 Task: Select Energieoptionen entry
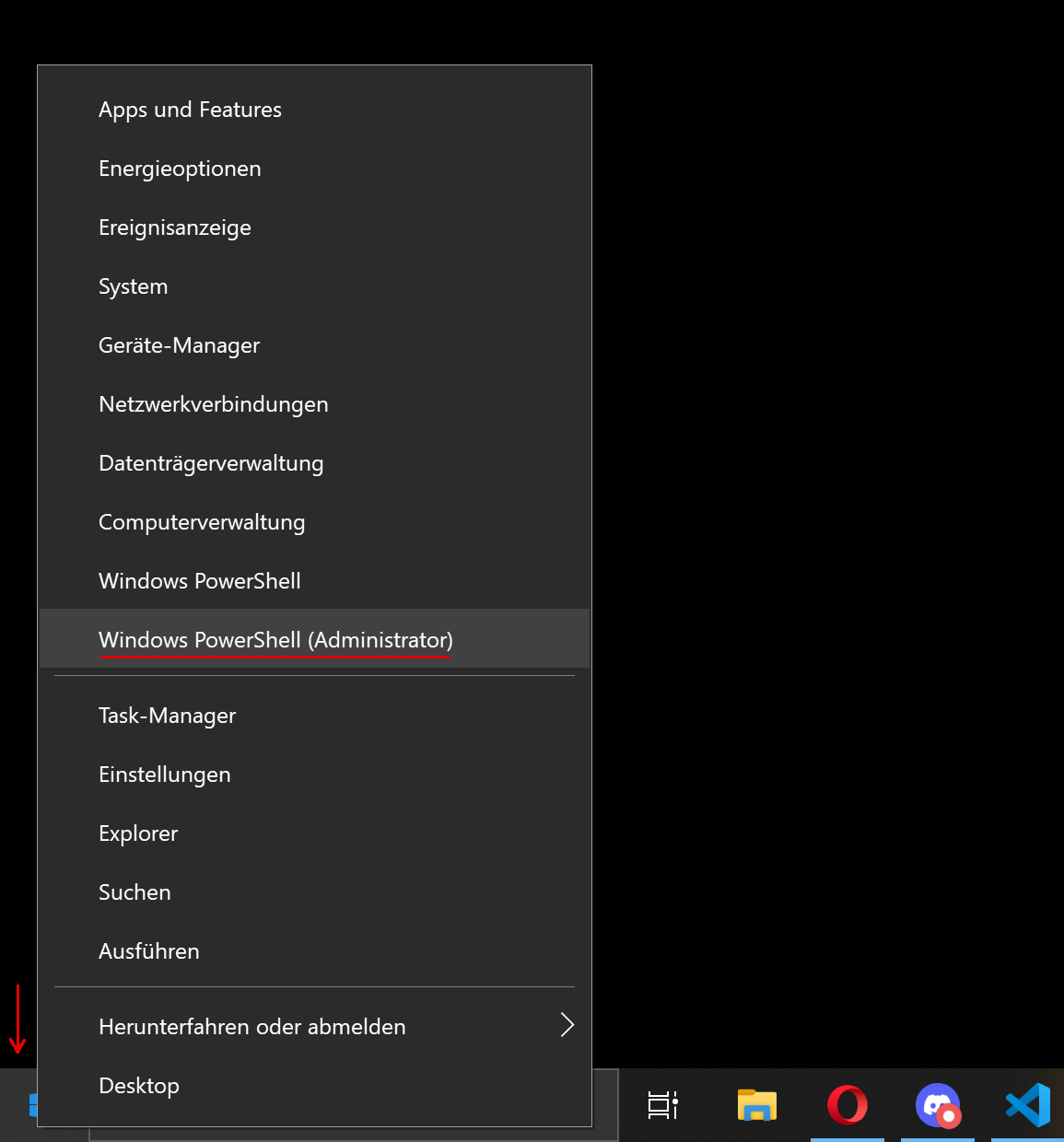[x=314, y=169]
